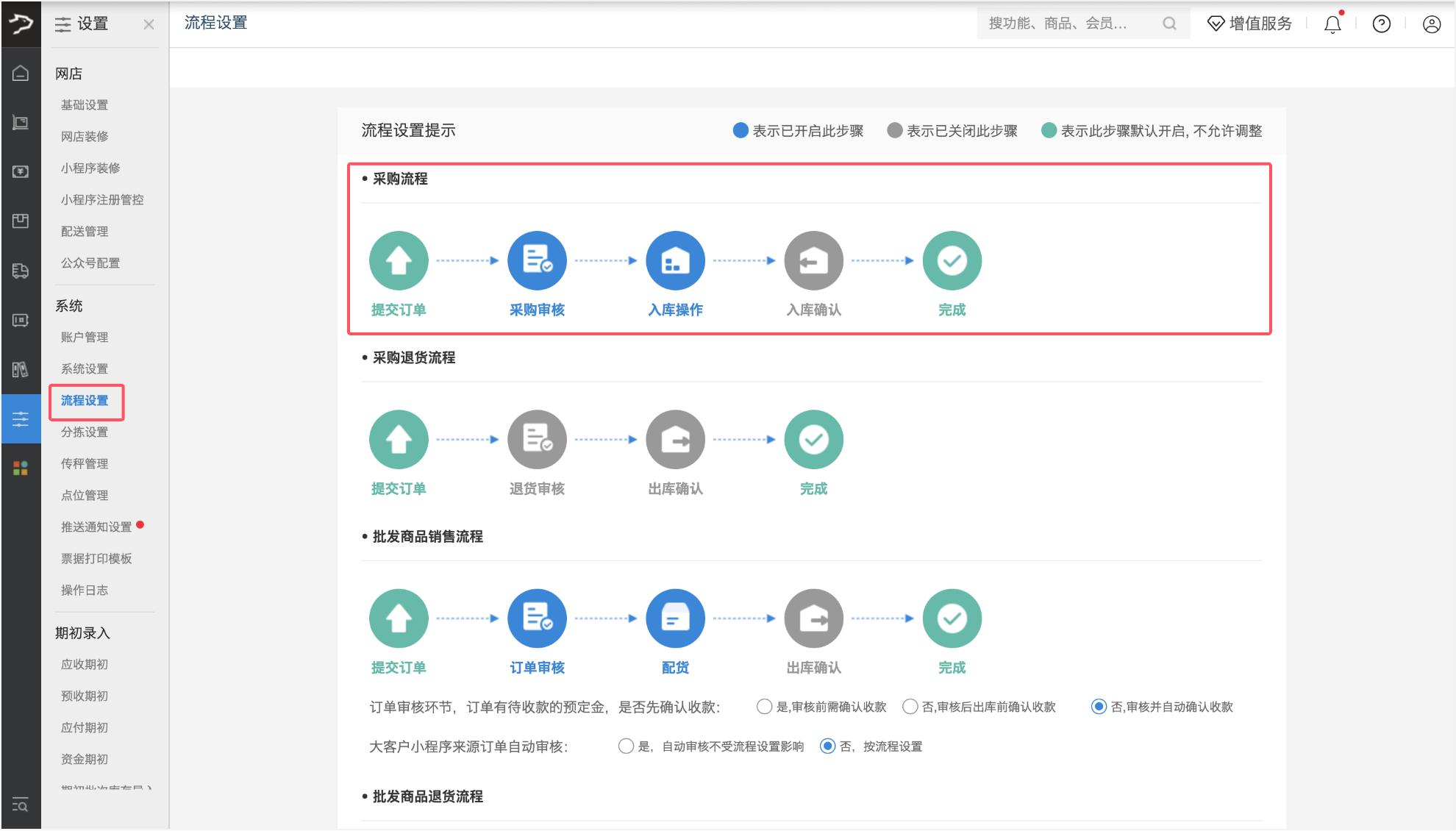
Task: Toggle the 入库确认 step icon in 采购流程
Action: pyautogui.click(x=813, y=260)
